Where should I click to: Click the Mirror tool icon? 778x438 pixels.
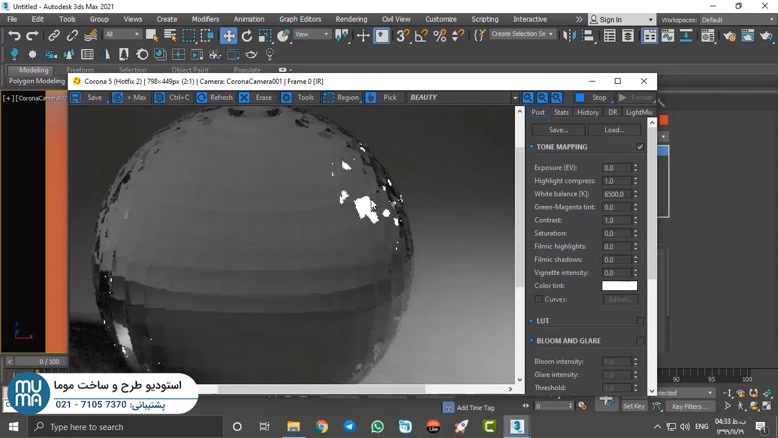pos(569,35)
